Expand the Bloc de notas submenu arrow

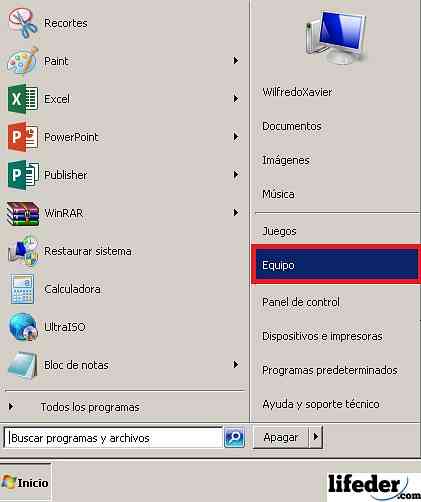click(x=236, y=365)
